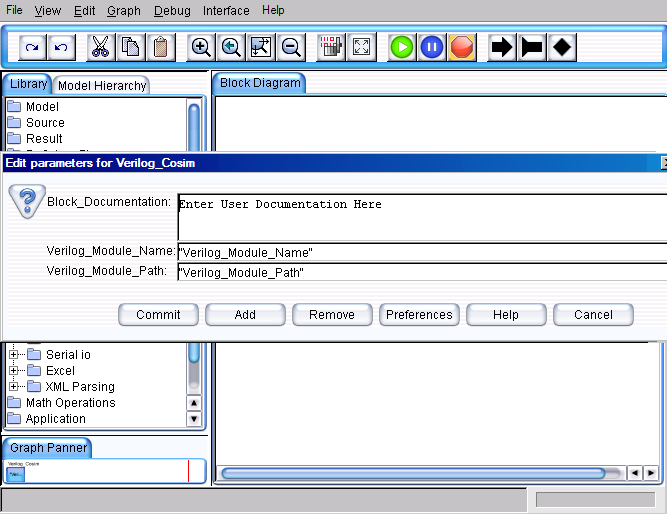The image size is (667, 514).
Task: Select the Application folder
Action: (x=46, y=419)
